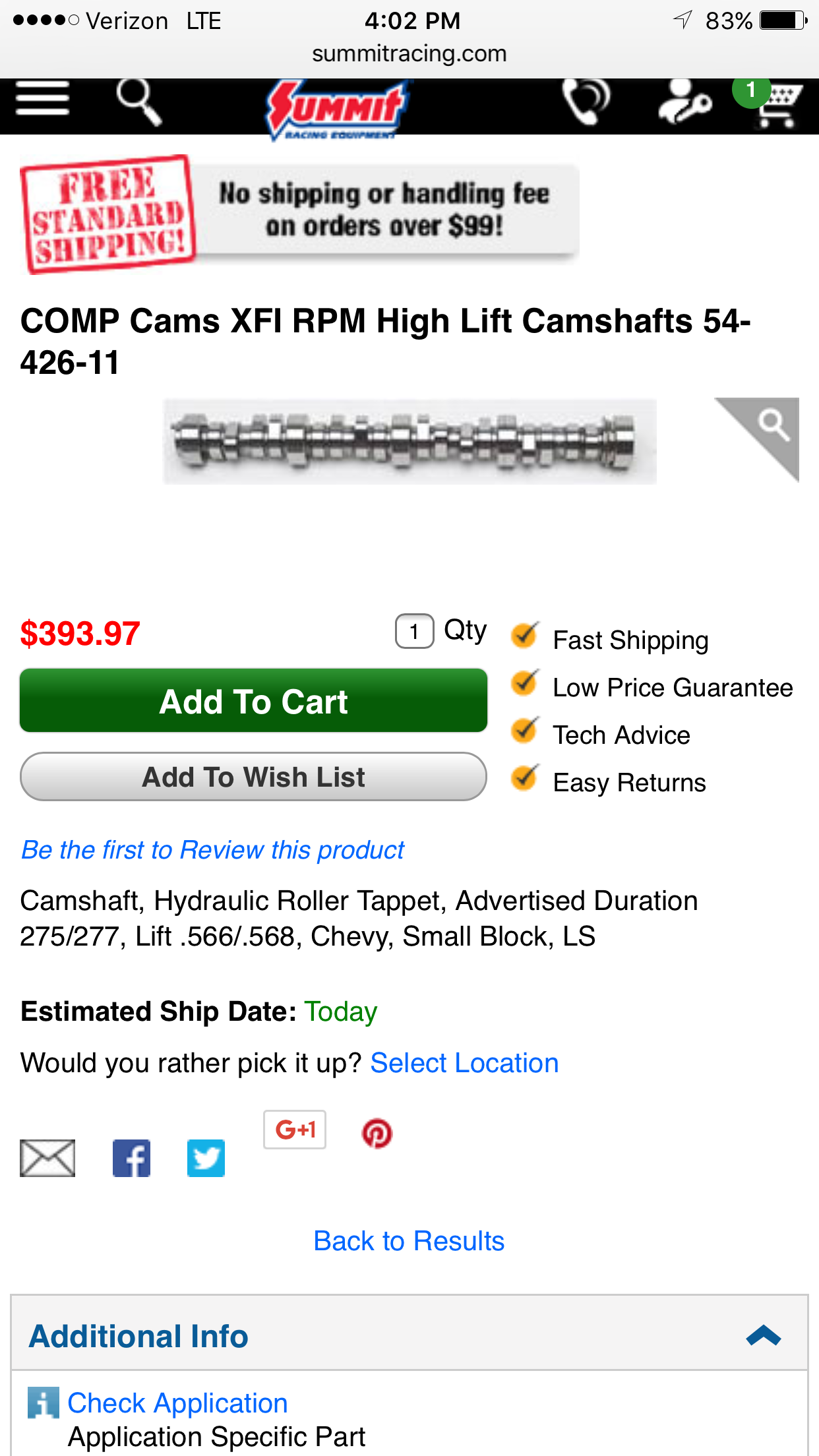Image resolution: width=819 pixels, height=1456 pixels.
Task: Open the review this product link
Action: tap(212, 850)
